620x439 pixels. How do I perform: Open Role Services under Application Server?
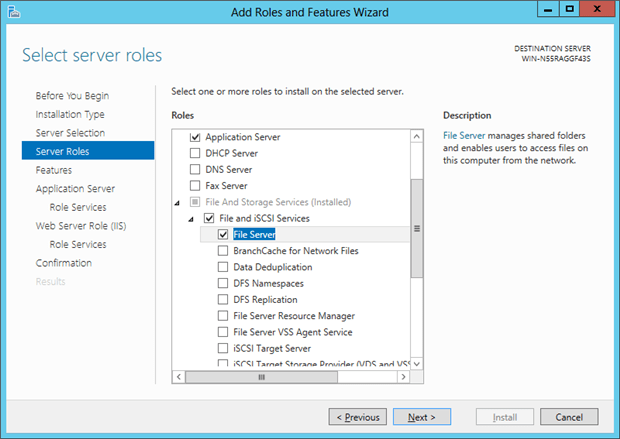[78, 207]
